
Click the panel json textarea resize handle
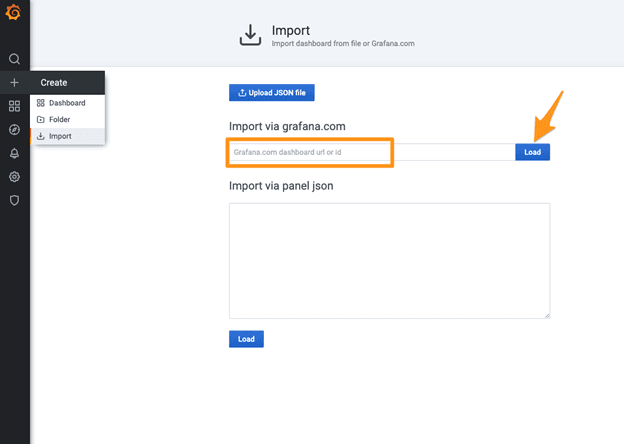click(546, 315)
